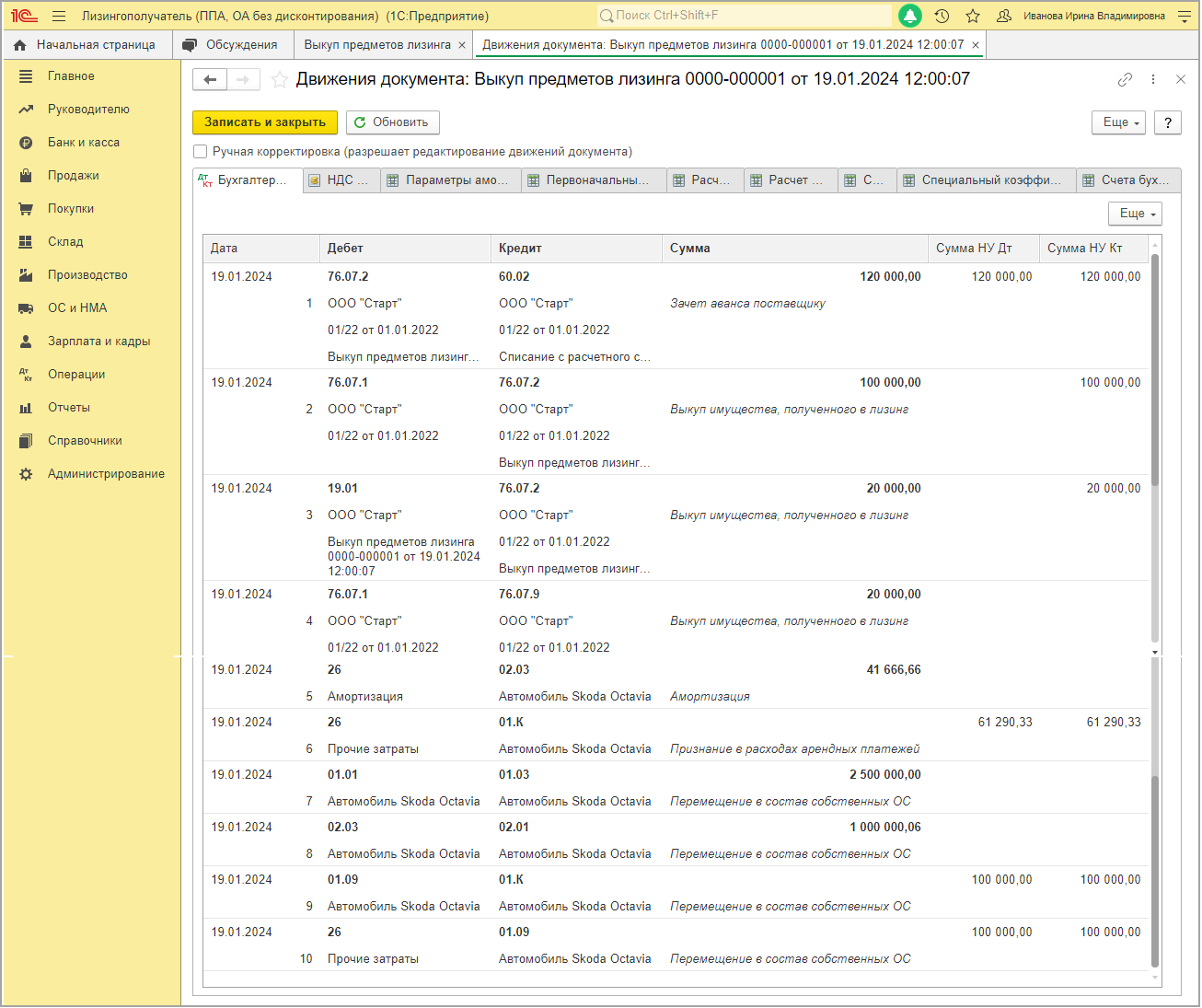The height and width of the screenshot is (1008, 1202).
Task: Open favorites star in top bar
Action: [973, 16]
